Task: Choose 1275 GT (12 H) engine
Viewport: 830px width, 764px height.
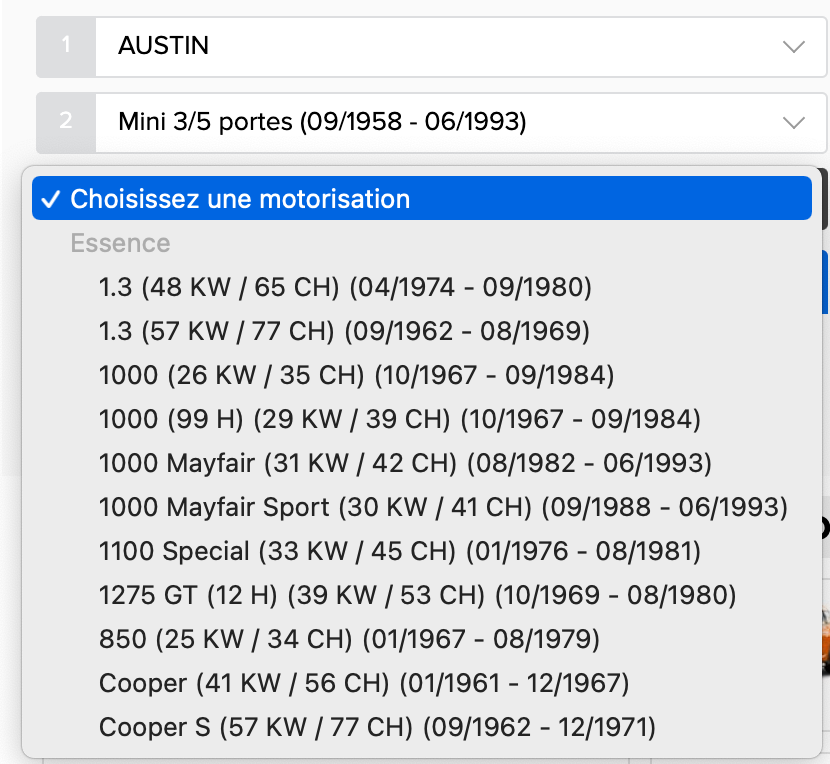Action: (x=417, y=595)
